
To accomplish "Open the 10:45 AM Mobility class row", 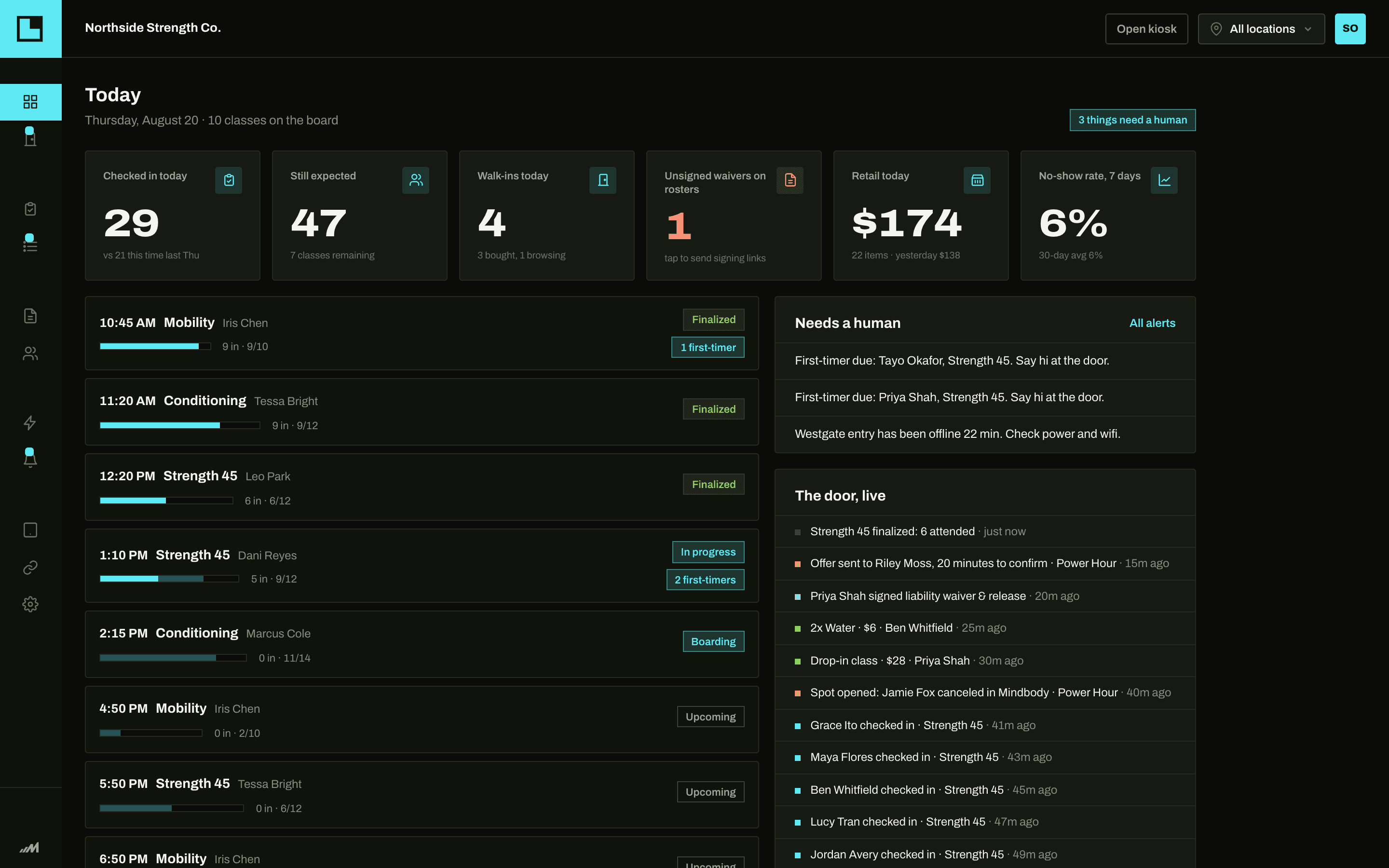I will pos(422,333).
